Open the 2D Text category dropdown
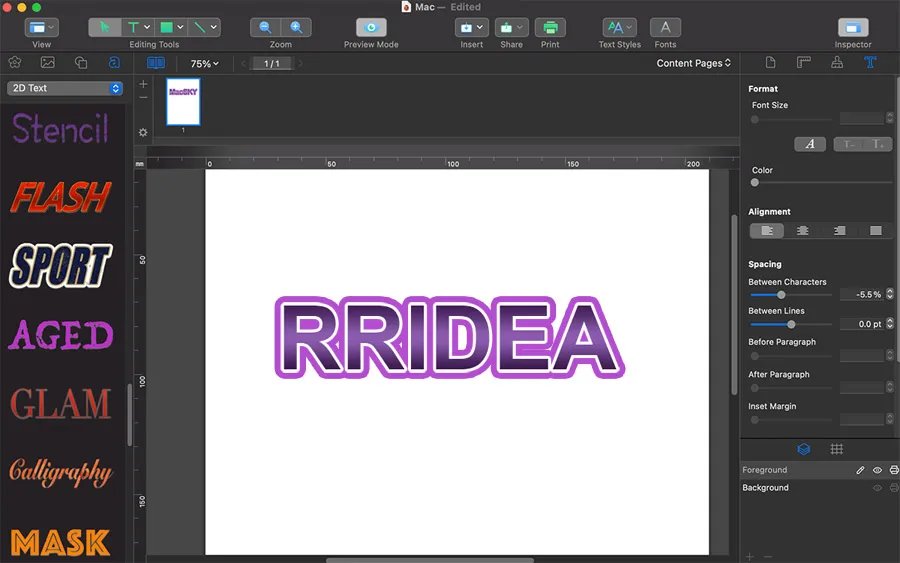This screenshot has height=563, width=900. tap(65, 88)
